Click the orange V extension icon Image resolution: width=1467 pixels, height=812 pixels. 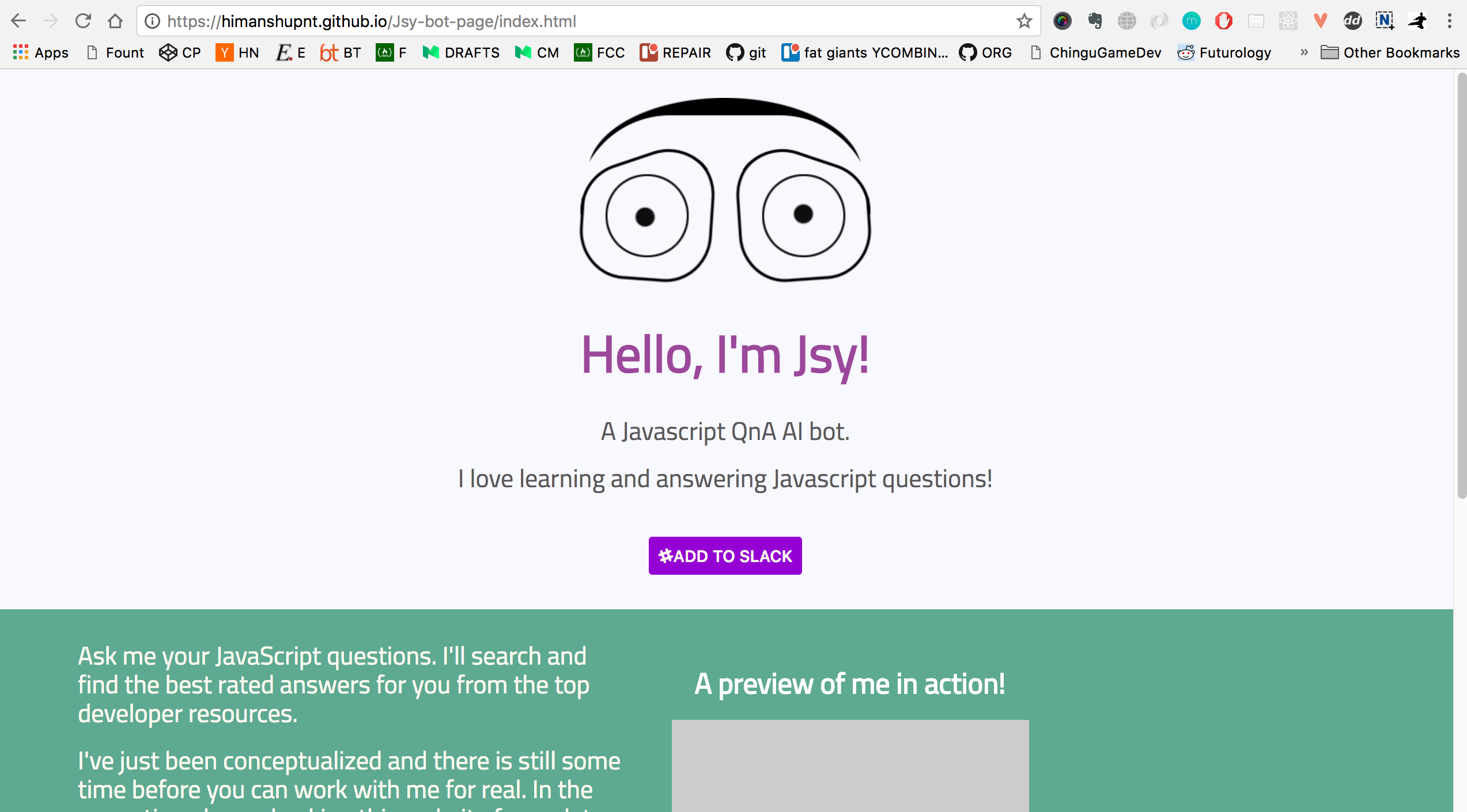coord(1321,21)
